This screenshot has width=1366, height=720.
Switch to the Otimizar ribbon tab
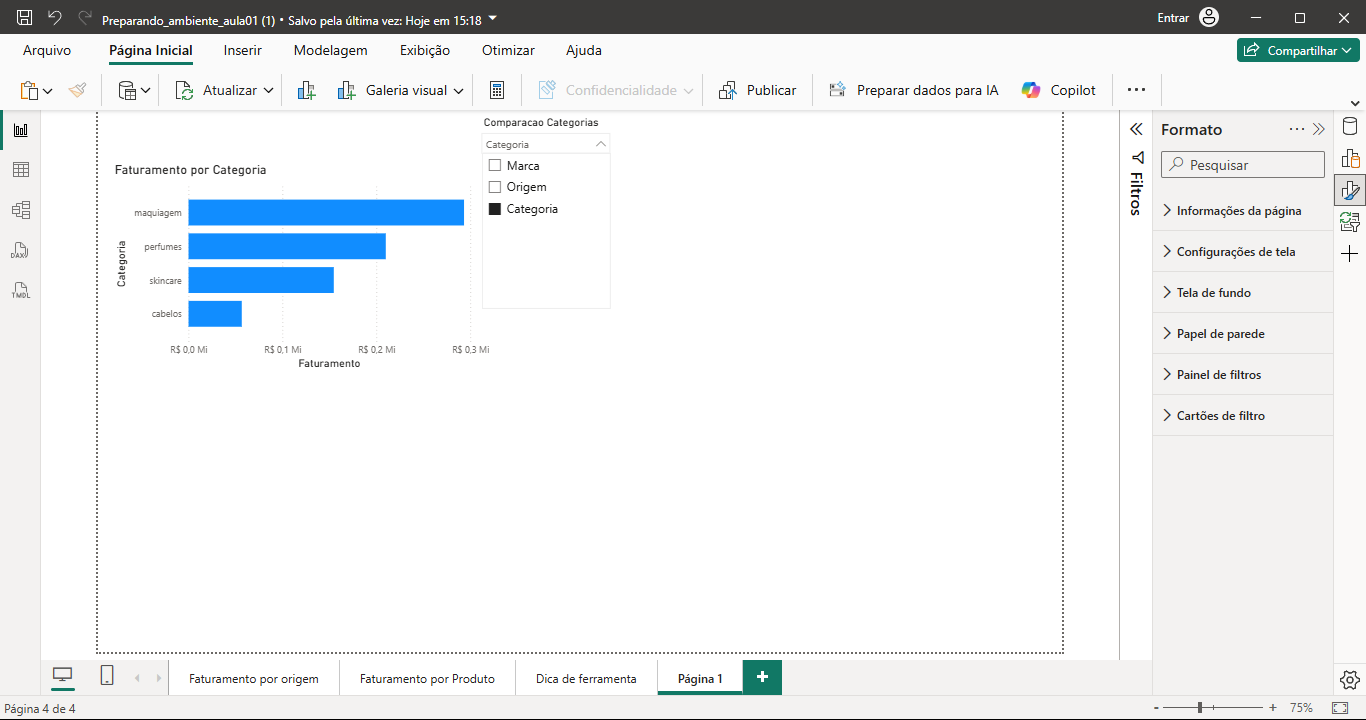point(508,50)
